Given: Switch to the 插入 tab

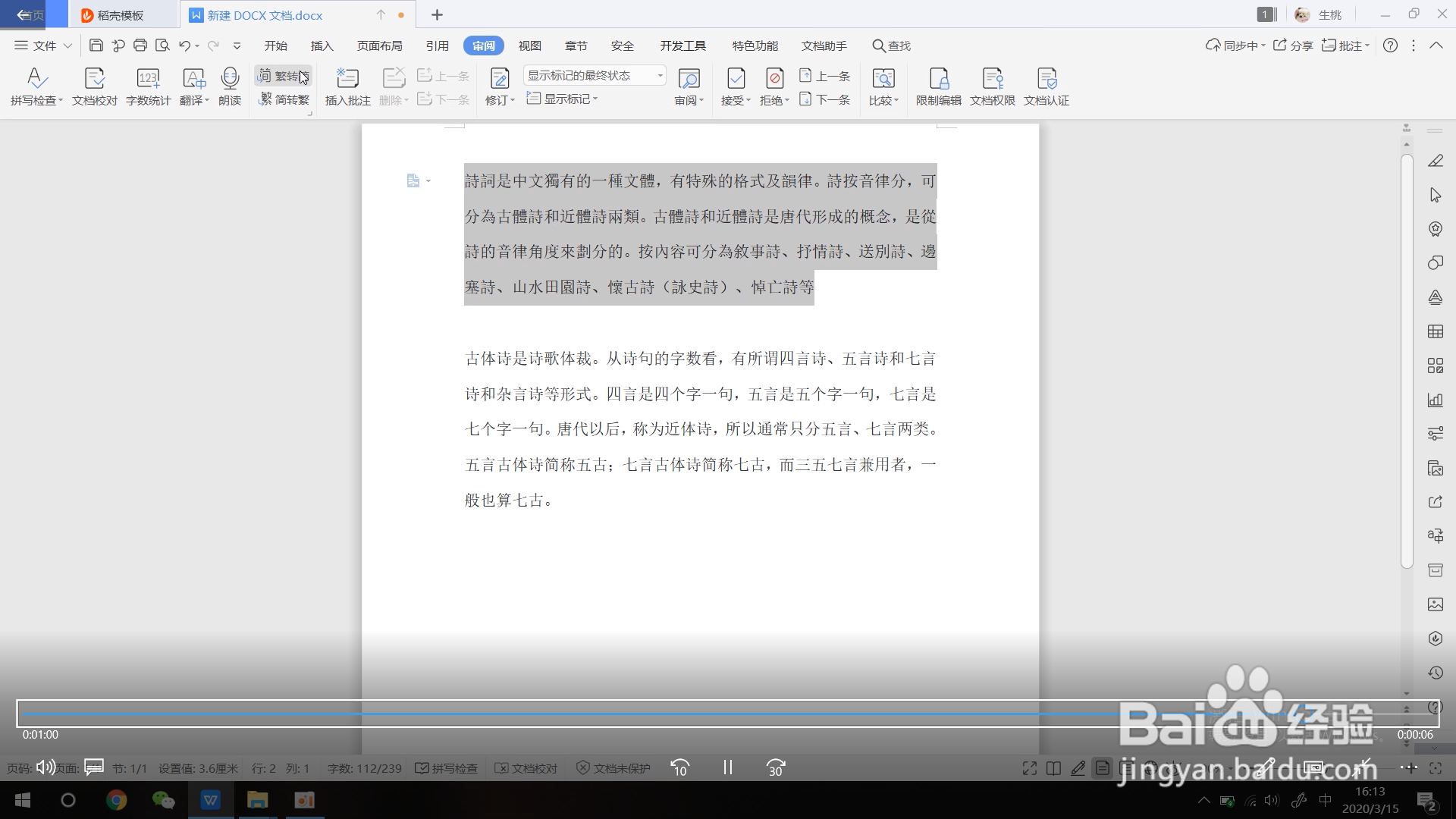Looking at the screenshot, I should click(x=322, y=45).
